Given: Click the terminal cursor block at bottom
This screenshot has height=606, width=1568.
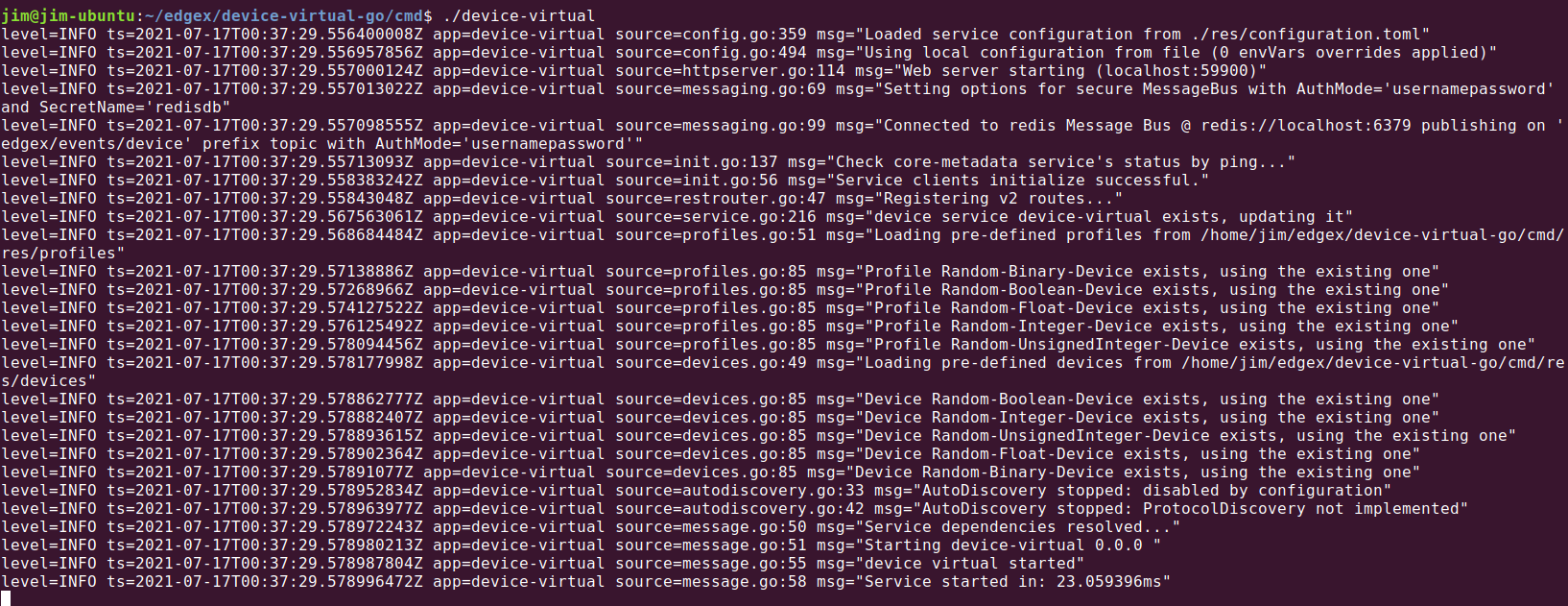Looking at the screenshot, I should [x=6, y=598].
